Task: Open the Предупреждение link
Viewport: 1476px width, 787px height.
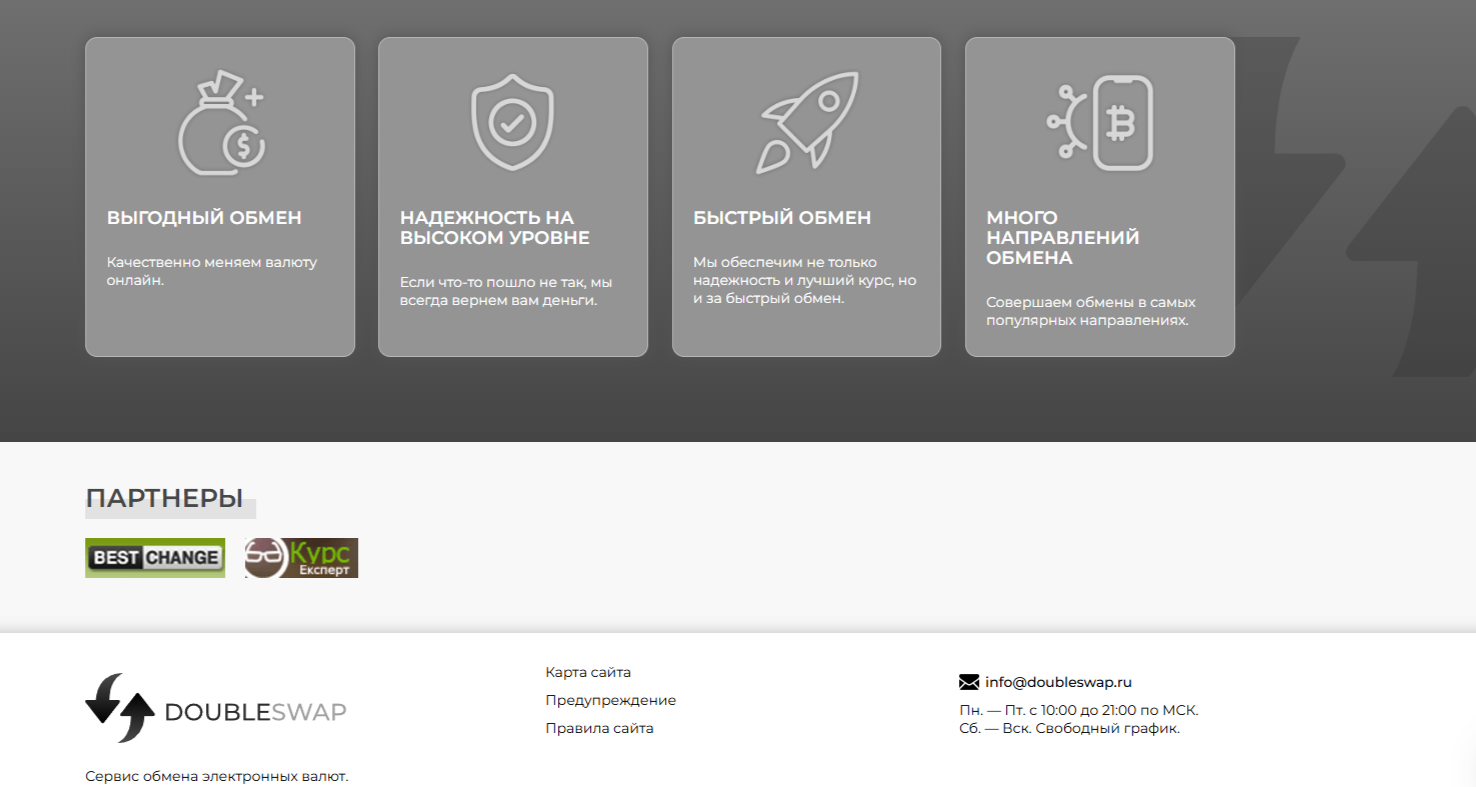Action: pos(610,700)
